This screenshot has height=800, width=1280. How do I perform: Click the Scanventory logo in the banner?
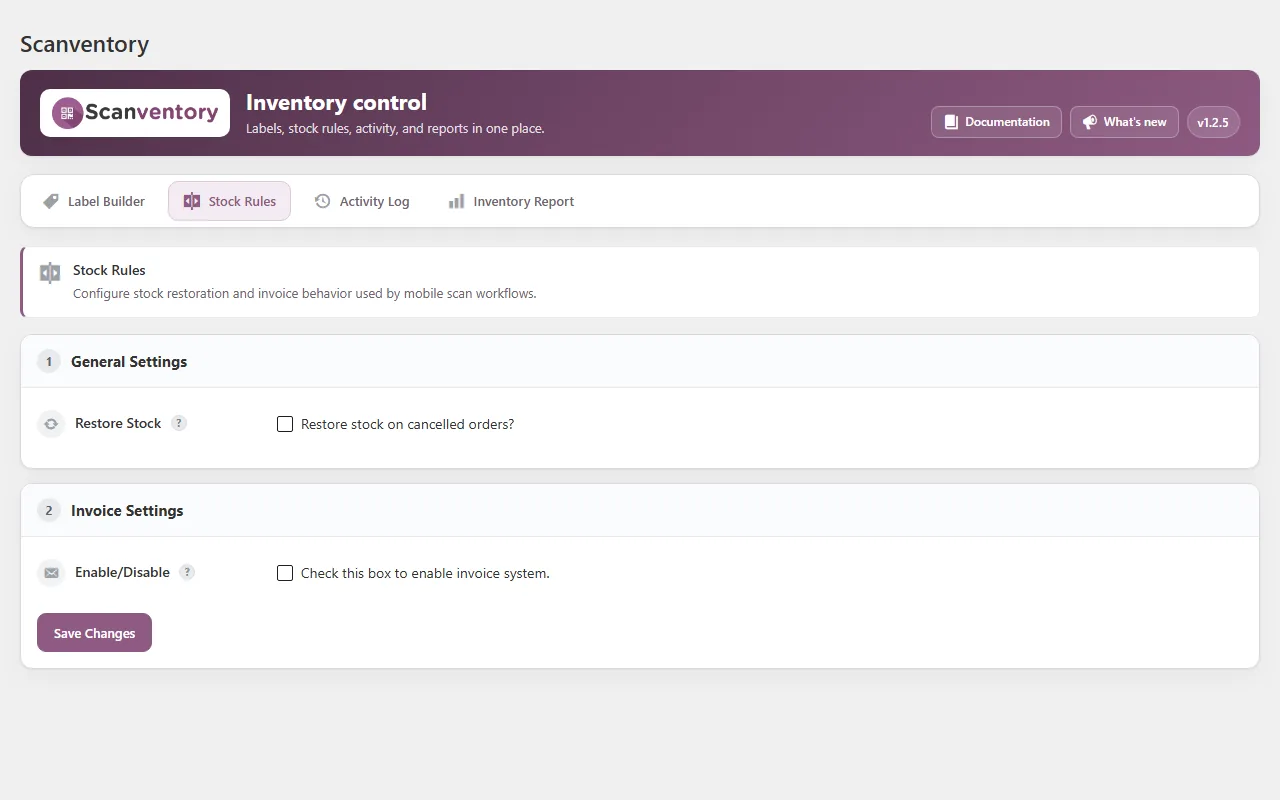tap(135, 113)
